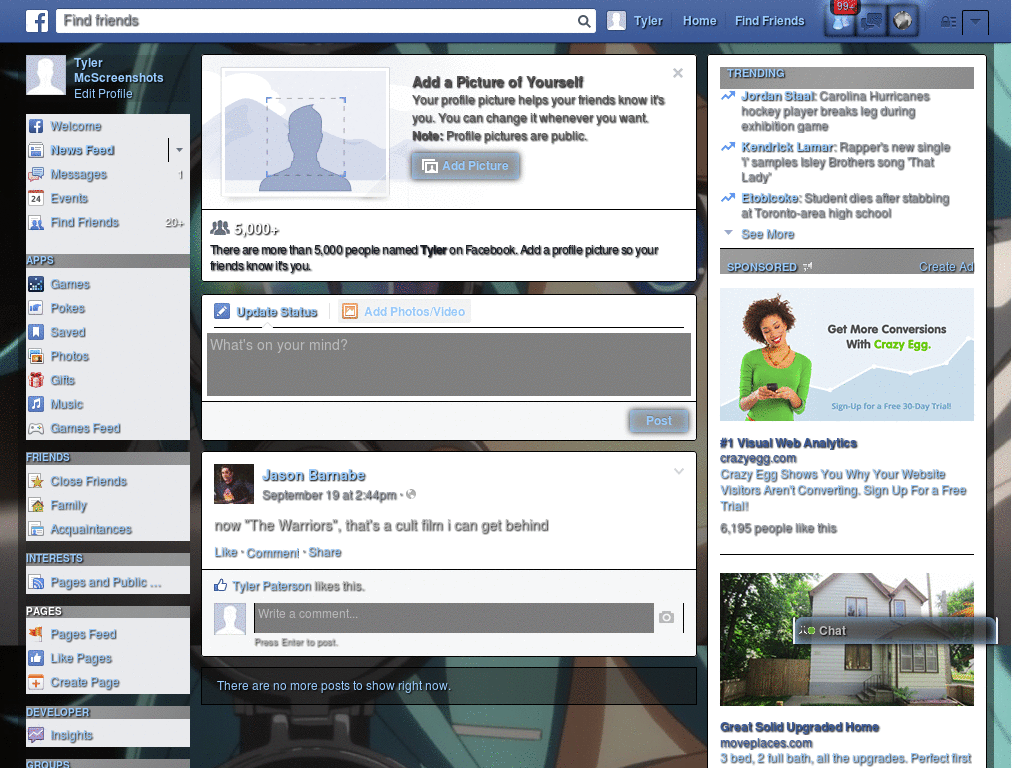Switch to Home in the top navigation
Viewport: 1024px width, 768px height.
click(x=699, y=20)
